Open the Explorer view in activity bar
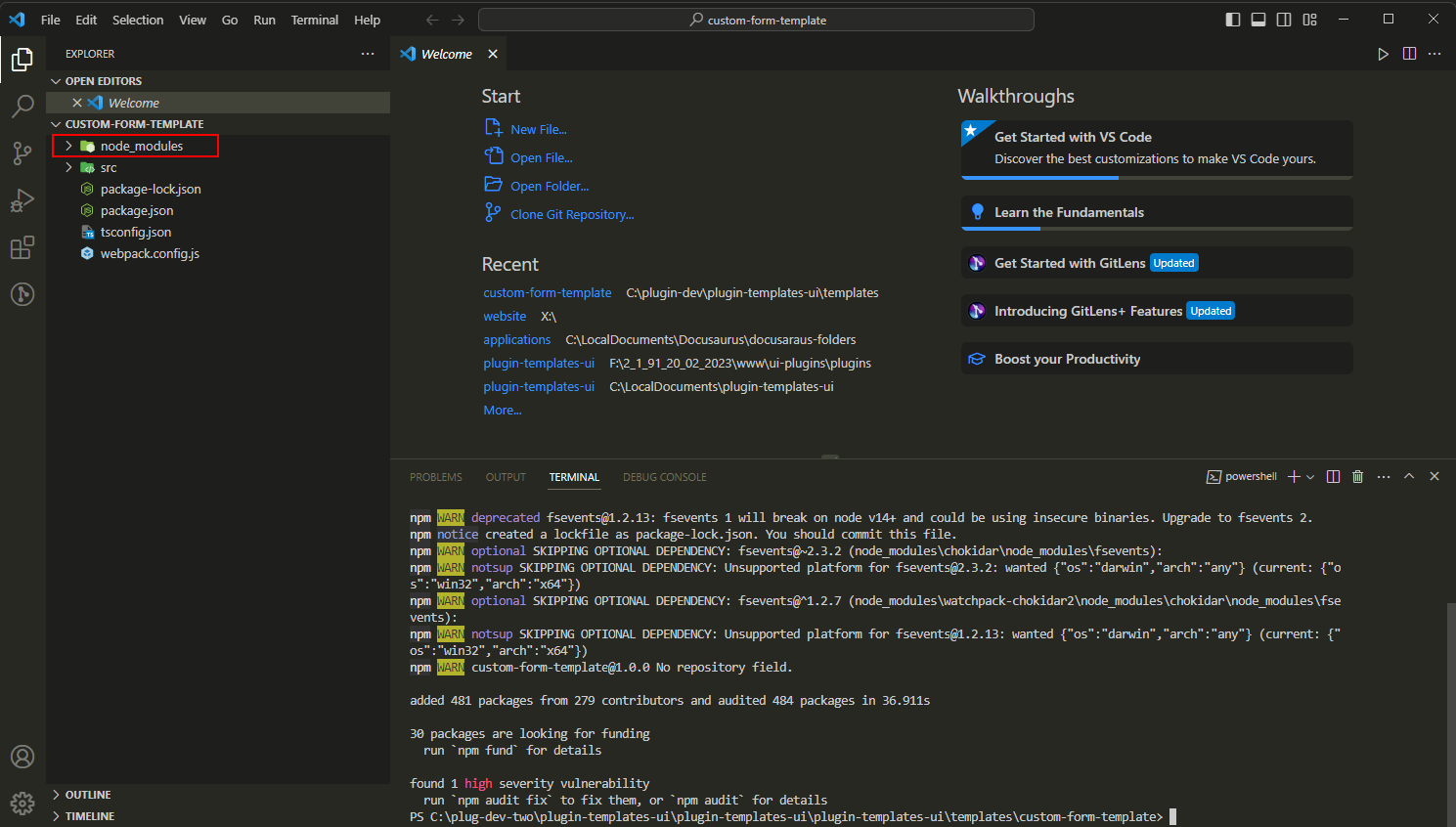 22,60
